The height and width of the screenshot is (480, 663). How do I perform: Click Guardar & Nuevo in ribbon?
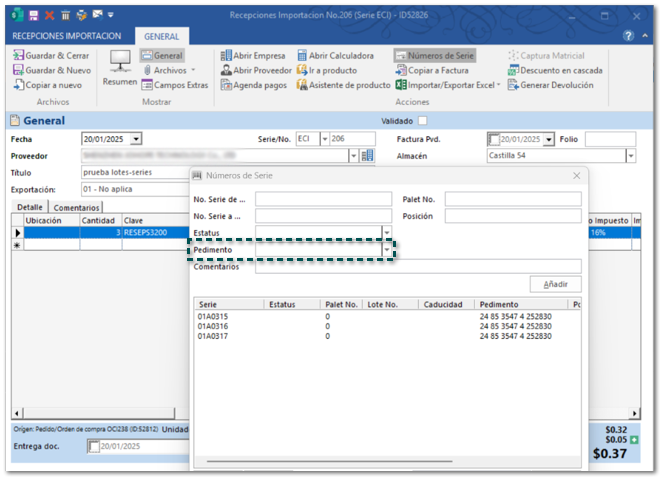point(52,71)
